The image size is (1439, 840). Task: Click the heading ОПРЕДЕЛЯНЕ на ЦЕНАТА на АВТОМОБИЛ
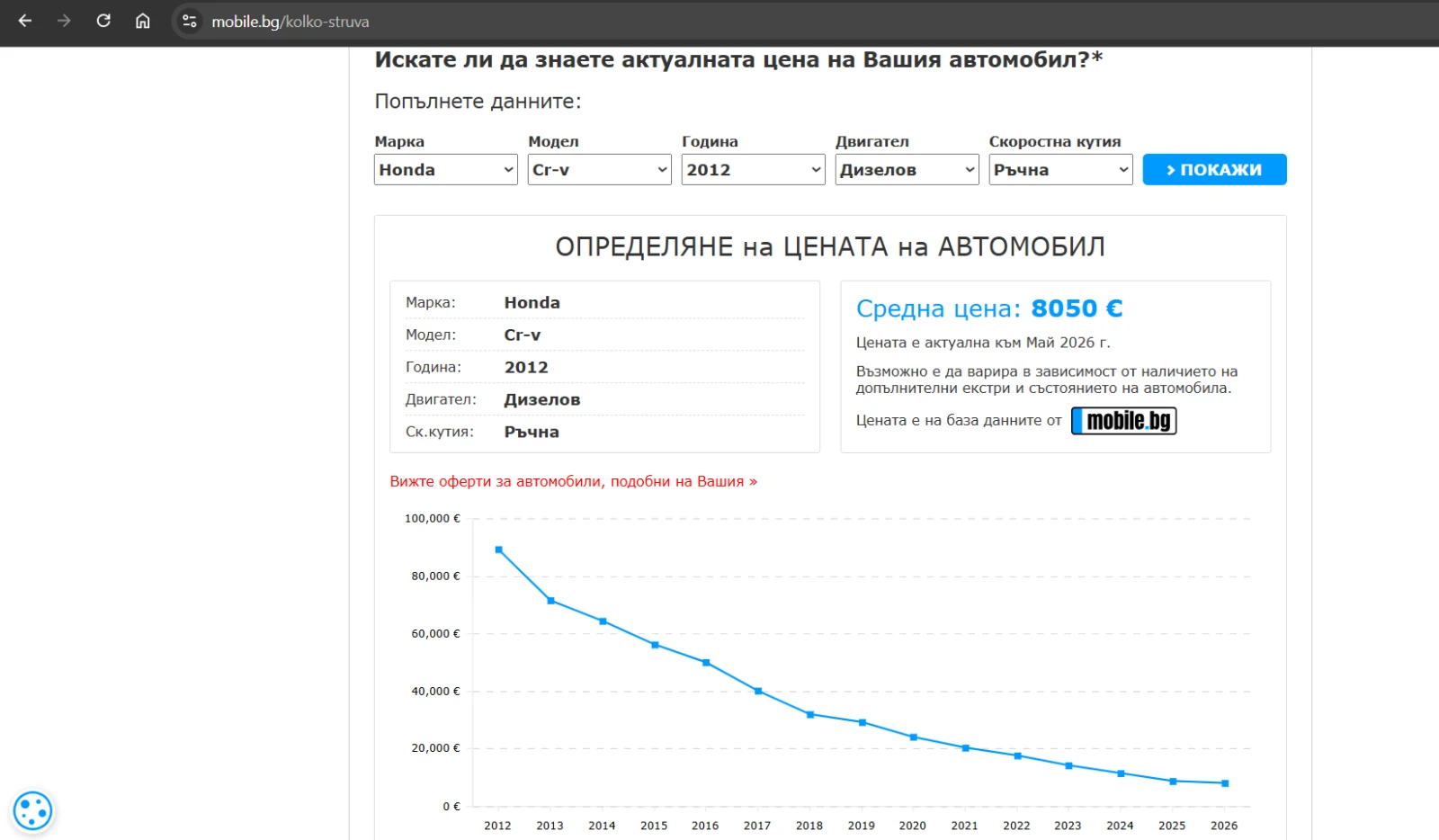(830, 246)
